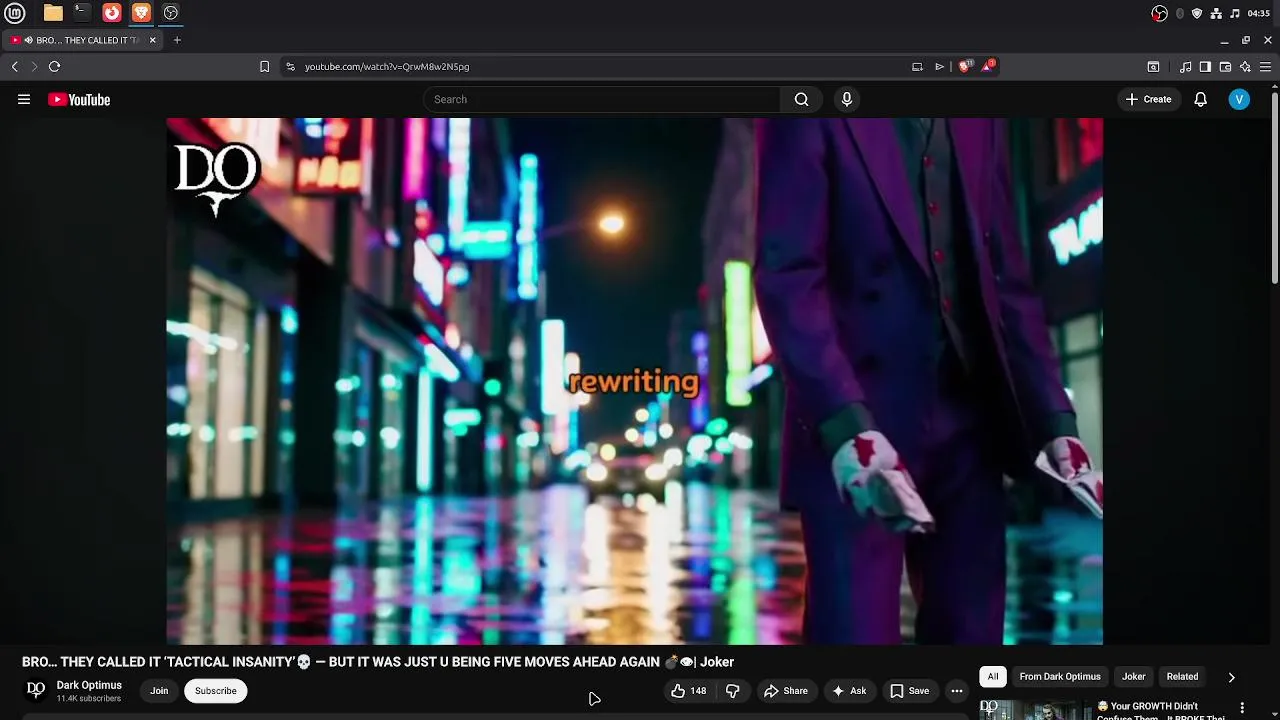This screenshot has width=1280, height=720.
Task: Select the From Dark Optimus chip
Action: pos(1060,677)
